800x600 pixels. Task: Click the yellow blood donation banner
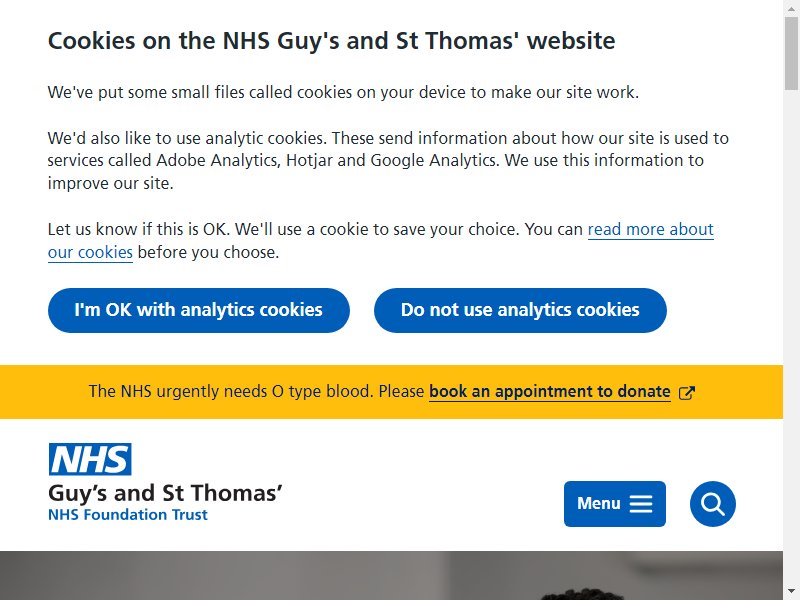(x=391, y=392)
